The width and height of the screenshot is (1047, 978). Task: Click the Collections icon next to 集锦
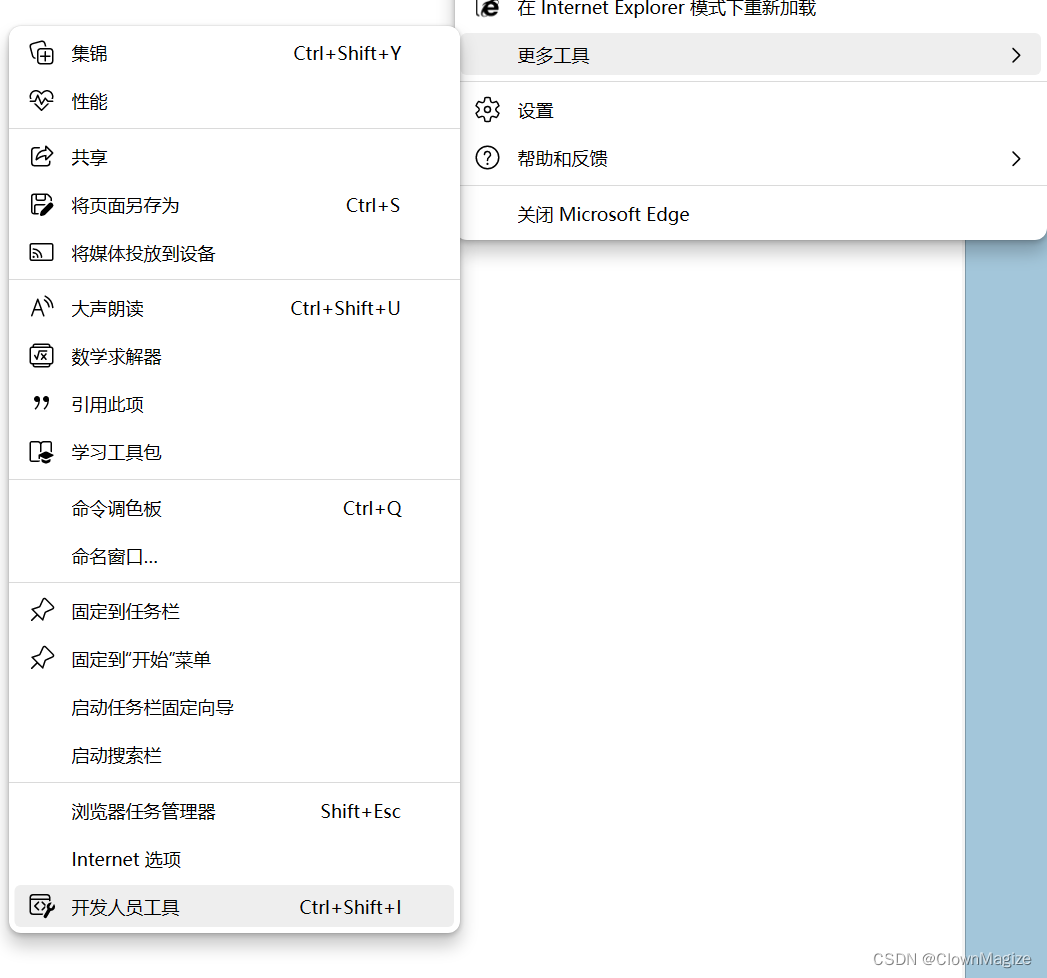click(x=41, y=53)
